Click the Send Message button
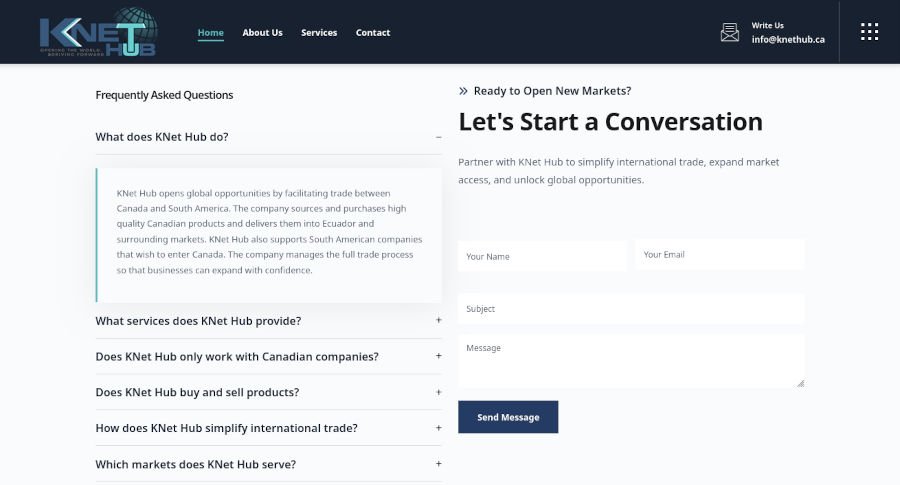 pyautogui.click(x=508, y=417)
